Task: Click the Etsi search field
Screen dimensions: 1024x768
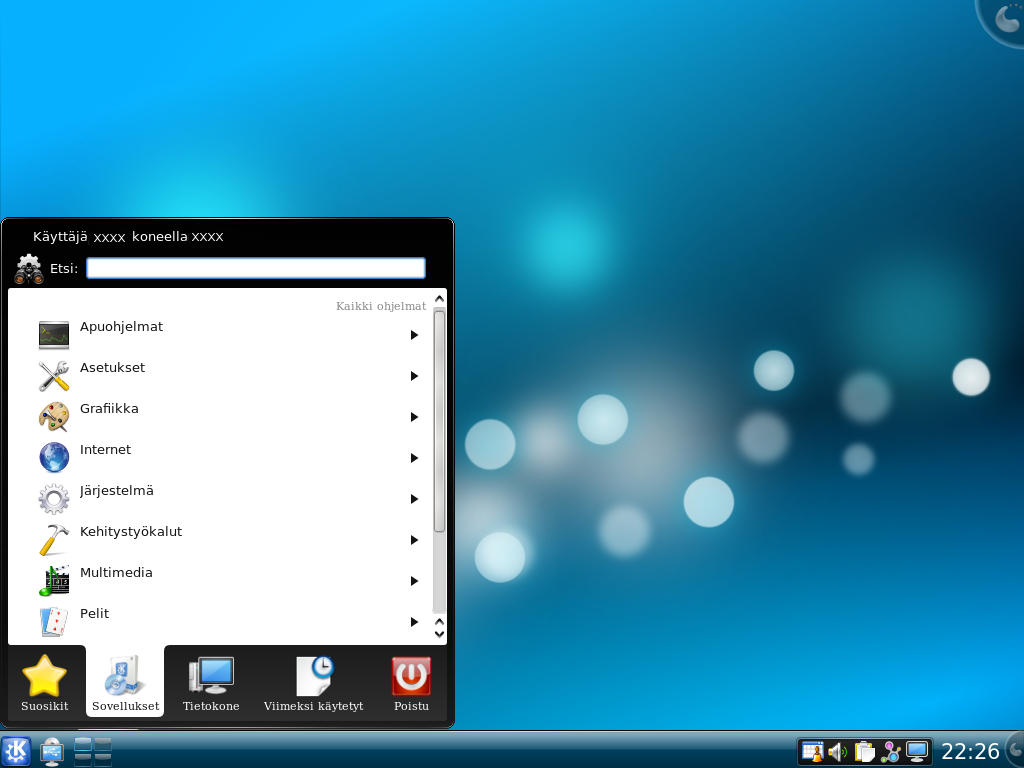Action: (x=256, y=268)
